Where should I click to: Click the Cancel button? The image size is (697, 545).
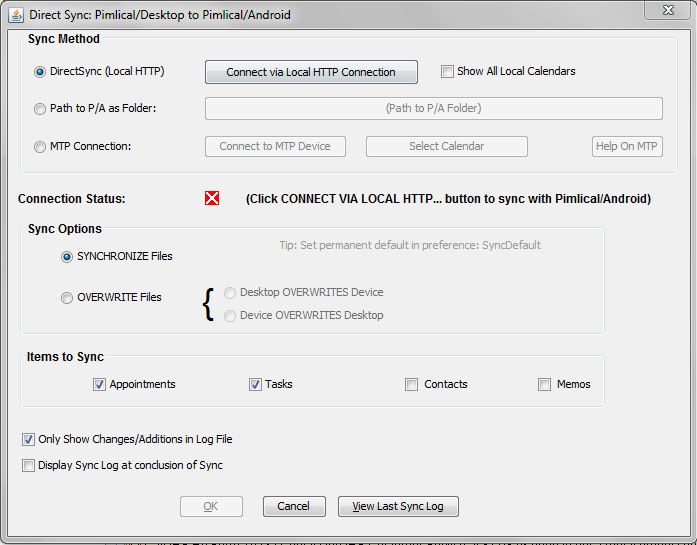[294, 506]
